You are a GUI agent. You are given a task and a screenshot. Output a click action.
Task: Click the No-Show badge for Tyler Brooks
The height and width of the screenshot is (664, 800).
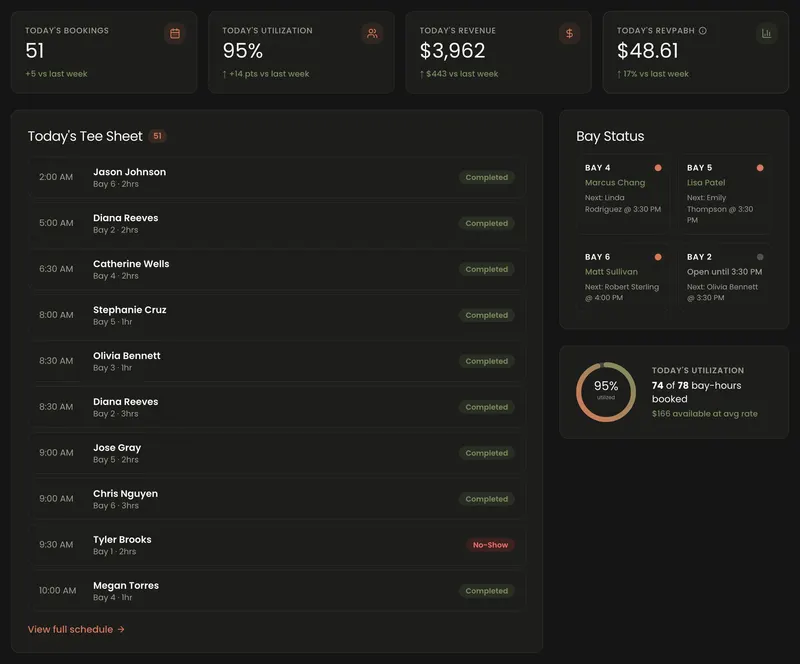pyautogui.click(x=490, y=545)
